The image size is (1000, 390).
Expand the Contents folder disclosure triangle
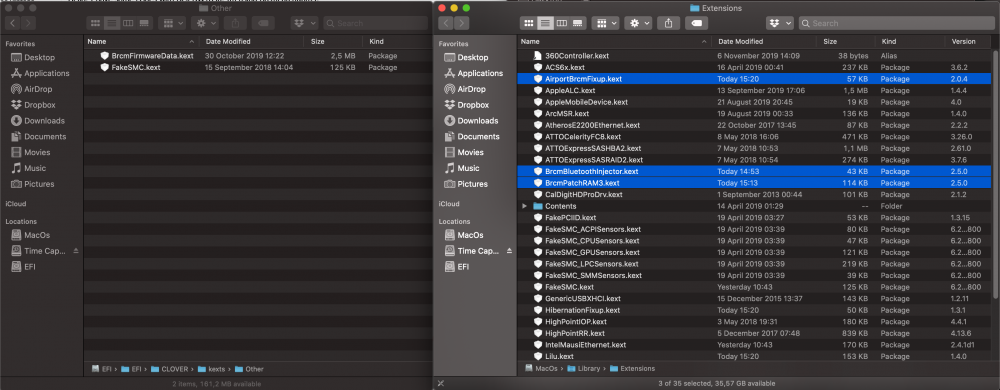525,206
